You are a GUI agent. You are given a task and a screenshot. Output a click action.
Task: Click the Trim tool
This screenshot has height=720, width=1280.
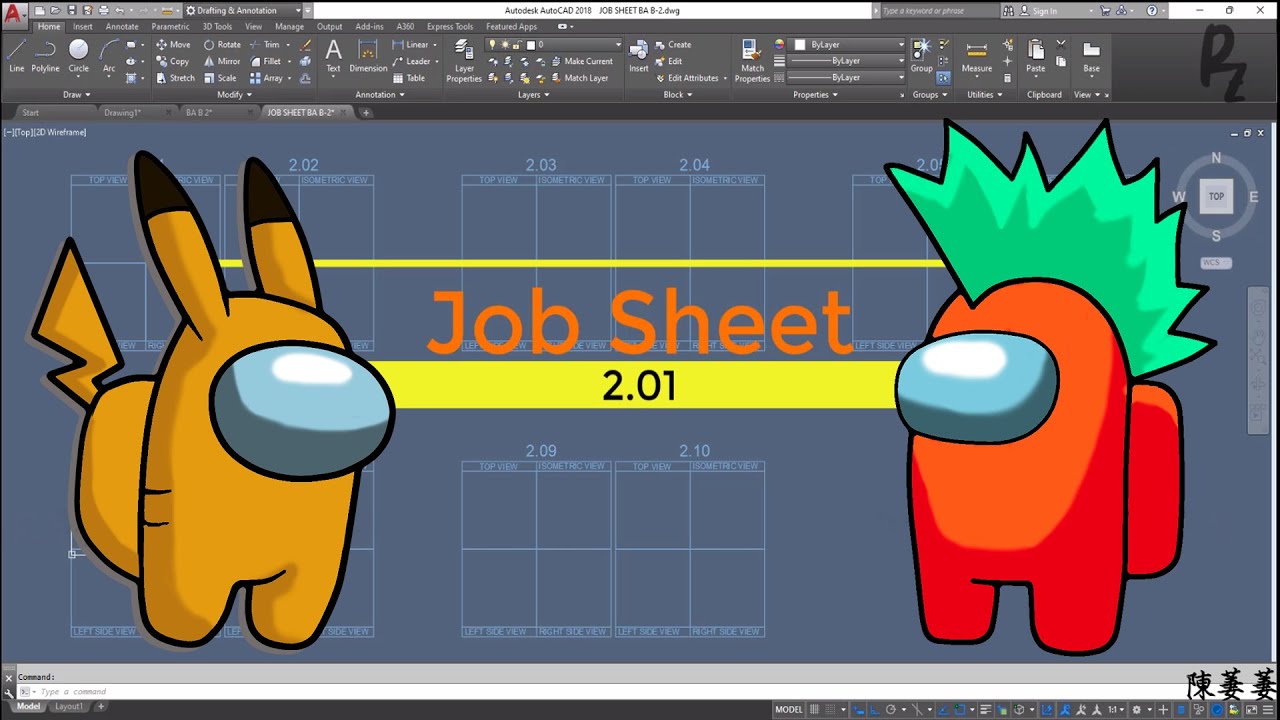coord(265,45)
